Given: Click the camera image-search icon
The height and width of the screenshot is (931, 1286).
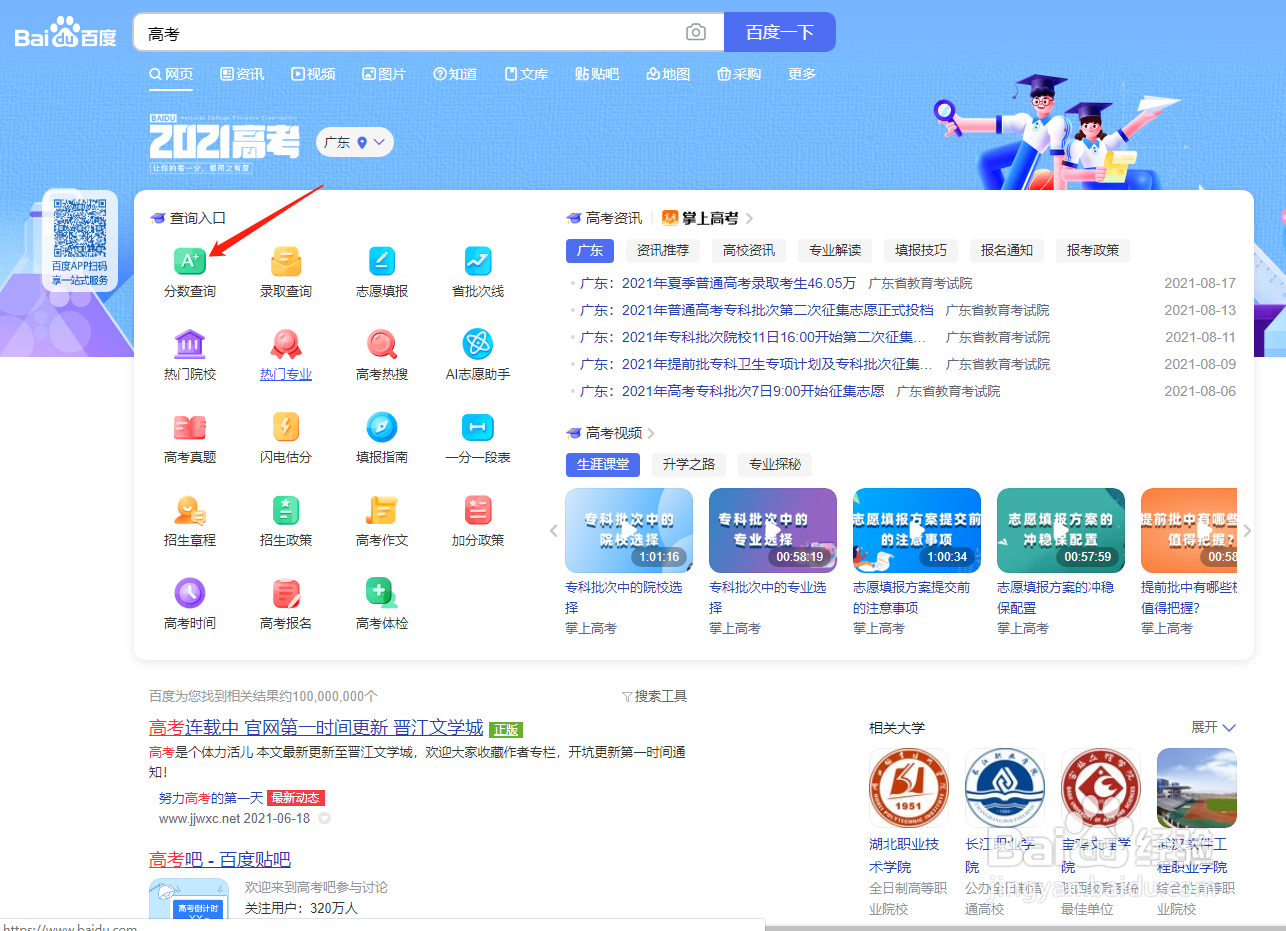Looking at the screenshot, I should click(696, 33).
